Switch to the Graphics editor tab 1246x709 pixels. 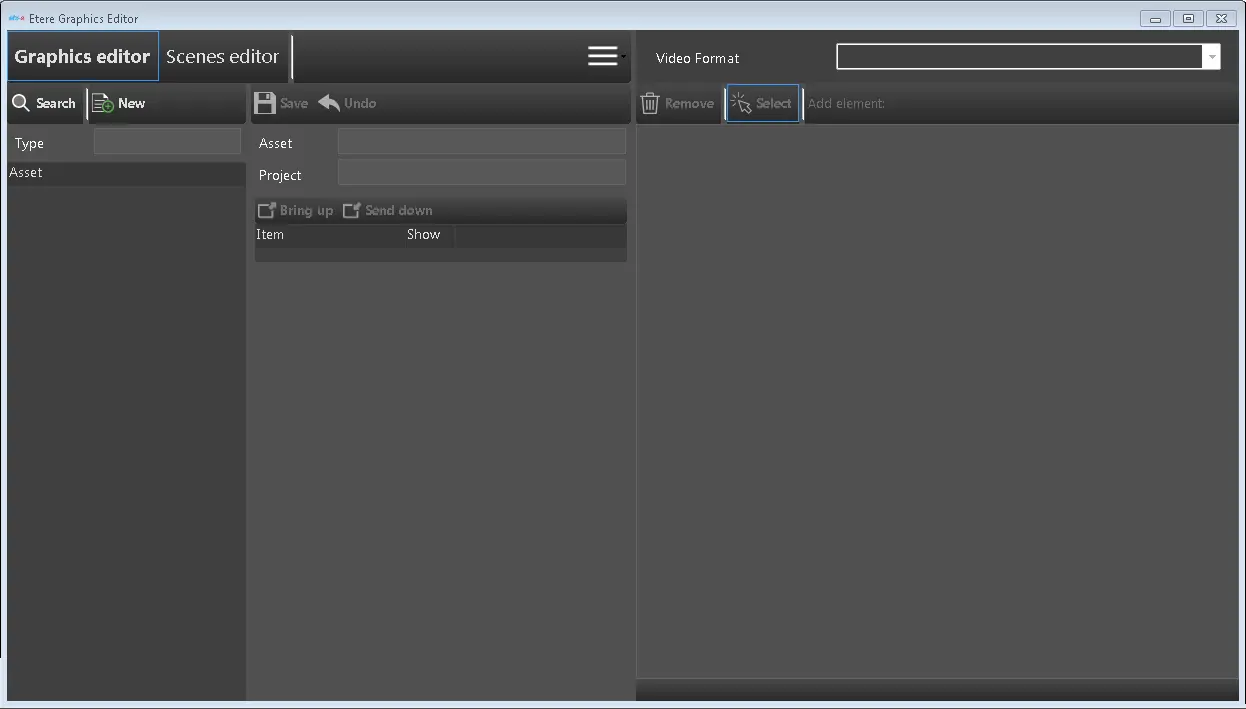(x=82, y=57)
